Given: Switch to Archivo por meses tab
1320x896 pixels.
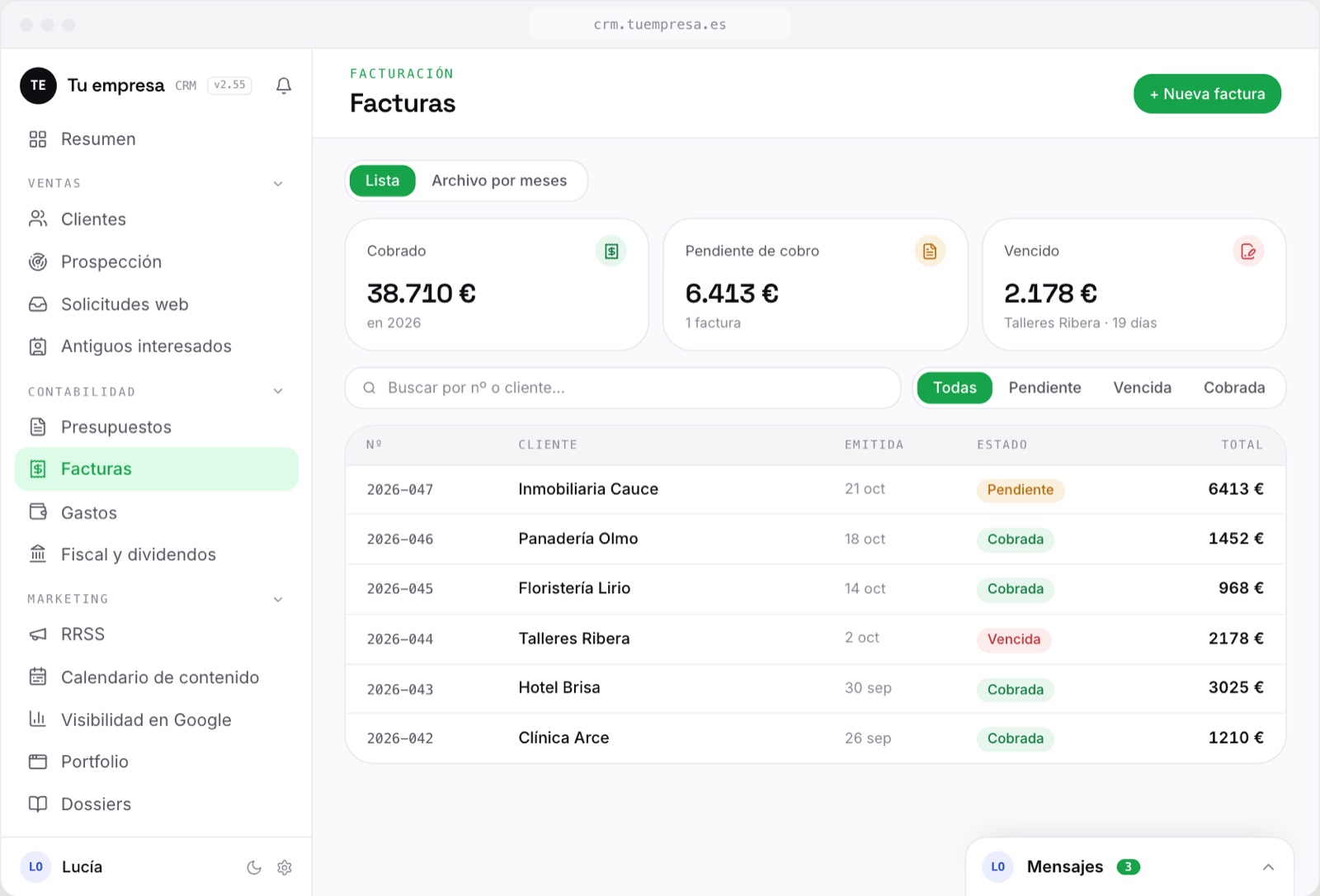Looking at the screenshot, I should [499, 181].
